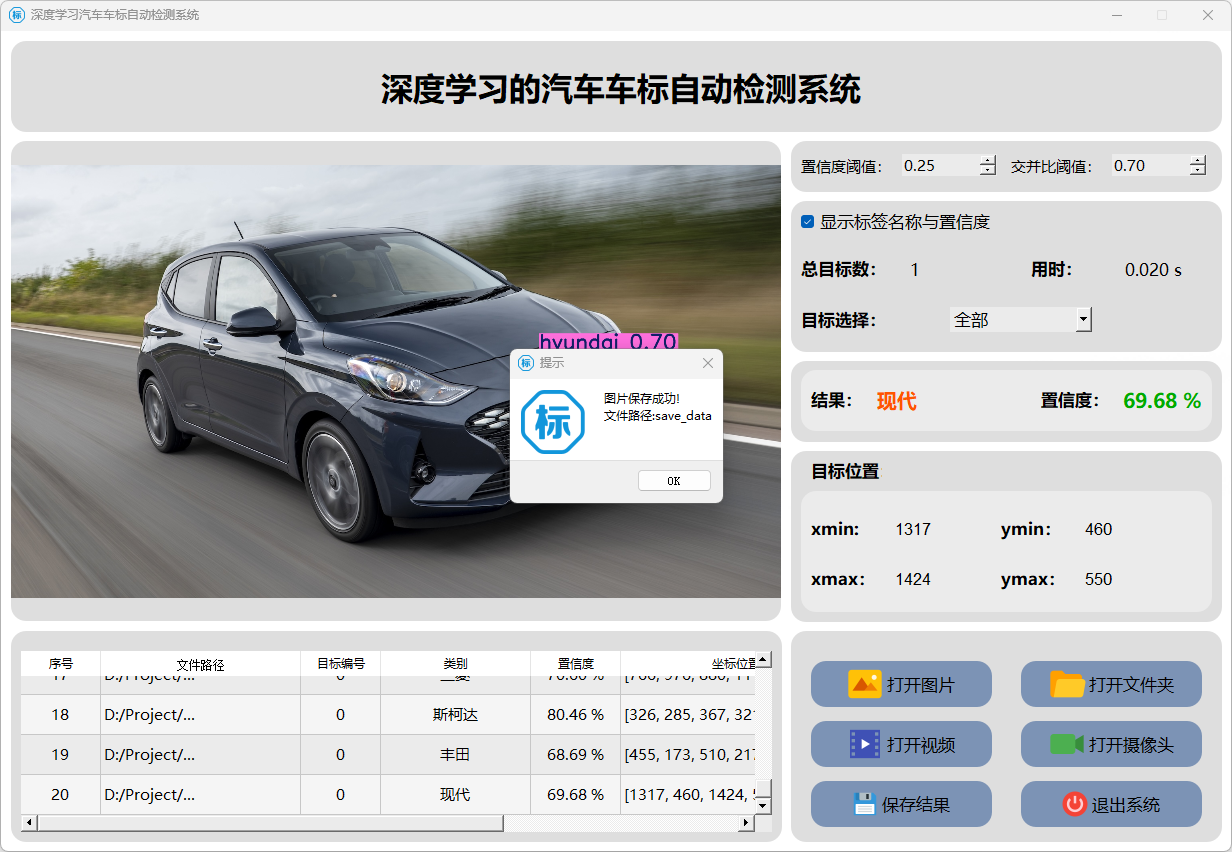Click the app logo icon in title bar

point(17,15)
